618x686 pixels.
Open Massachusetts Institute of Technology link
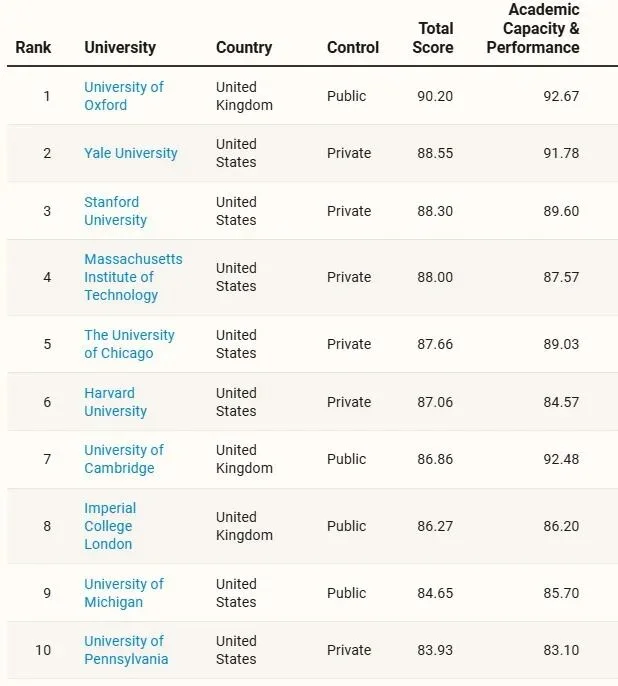(133, 277)
